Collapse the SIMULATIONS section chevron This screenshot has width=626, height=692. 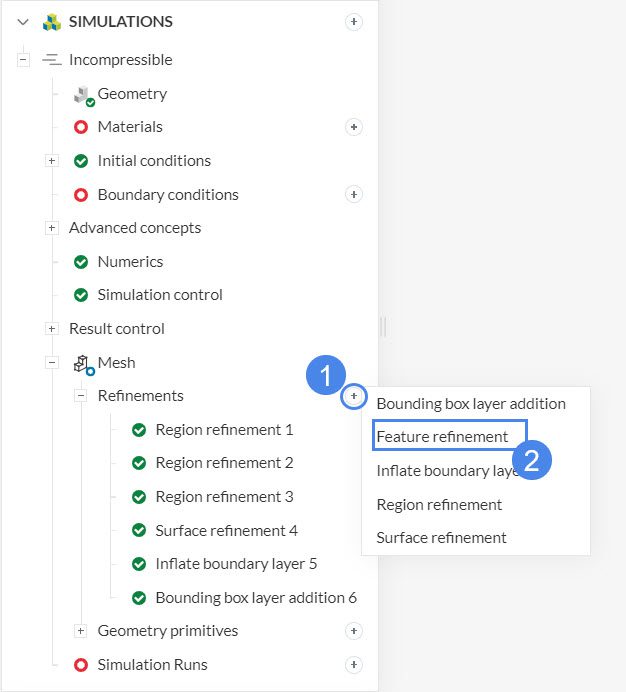23,22
